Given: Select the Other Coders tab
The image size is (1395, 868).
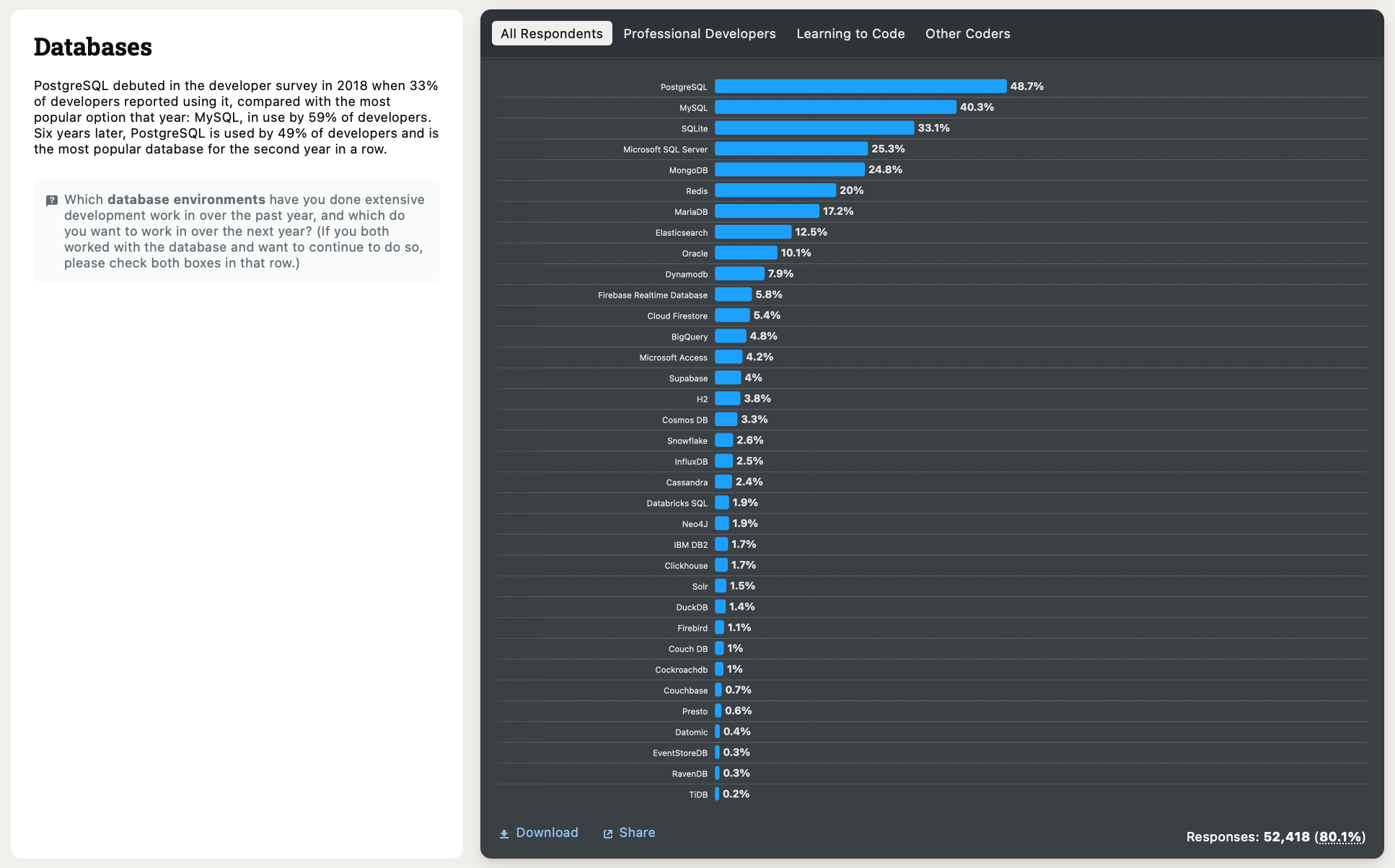Looking at the screenshot, I should tap(968, 33).
